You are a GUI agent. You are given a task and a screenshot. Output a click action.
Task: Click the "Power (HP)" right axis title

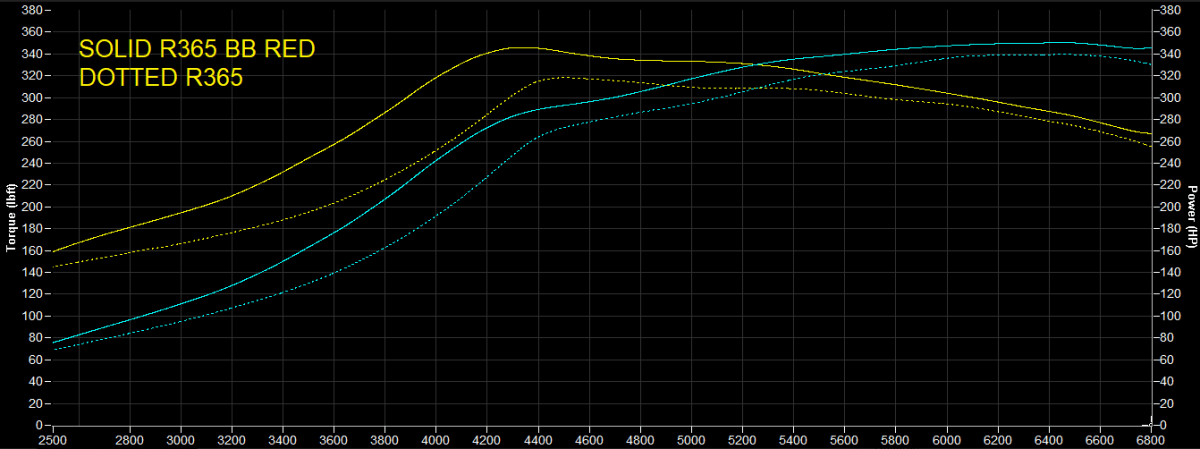[1192, 217]
